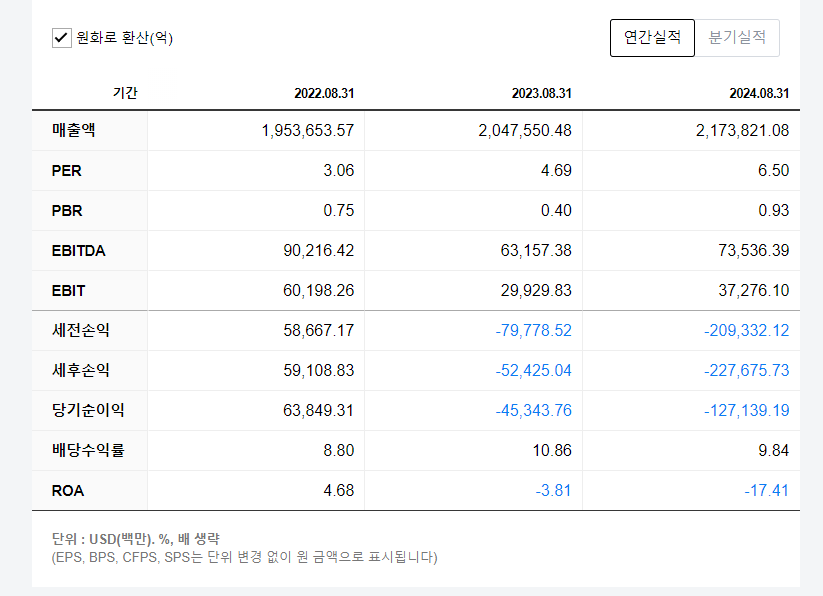The height and width of the screenshot is (596, 823).
Task: Click ROA value -17.41
Action: [x=766, y=491]
